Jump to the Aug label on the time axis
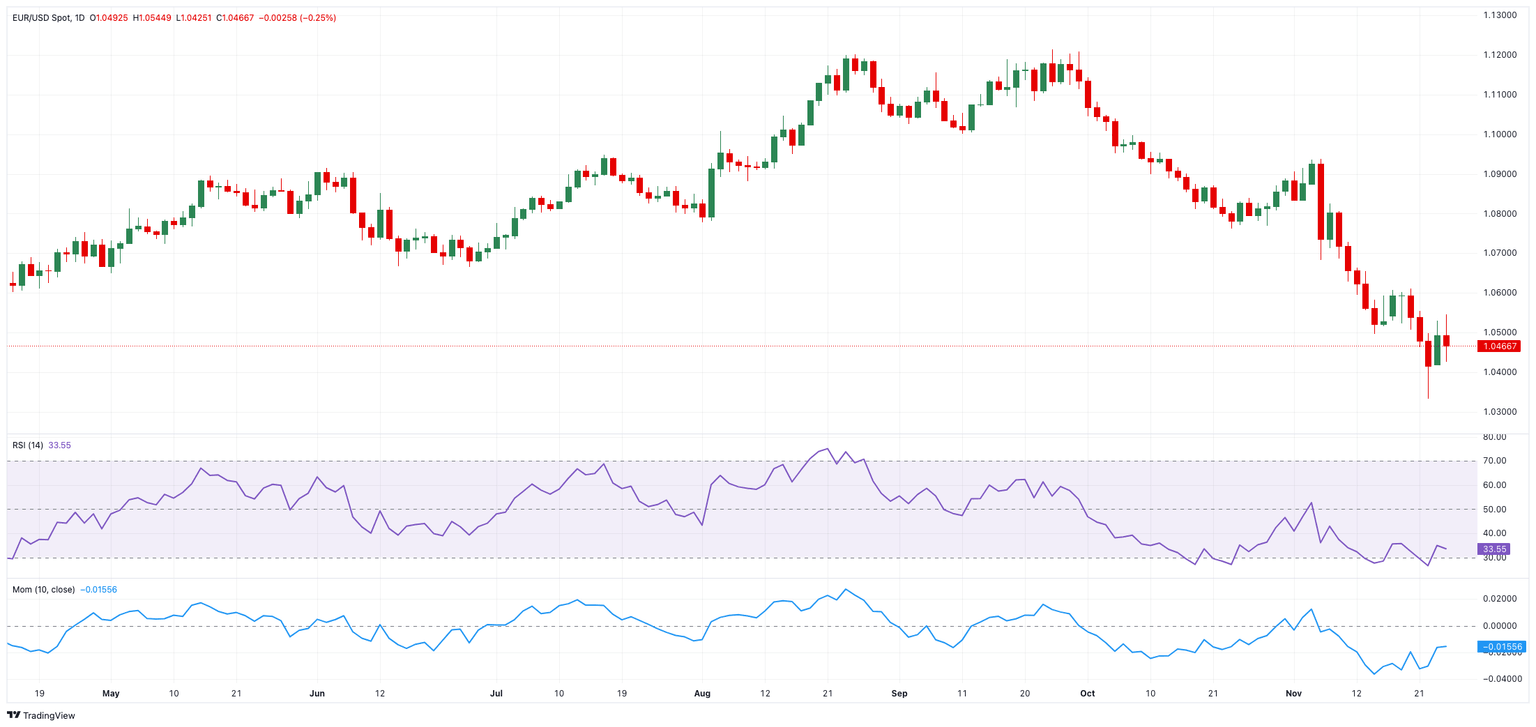Image resolution: width=1536 pixels, height=727 pixels. 702,693
